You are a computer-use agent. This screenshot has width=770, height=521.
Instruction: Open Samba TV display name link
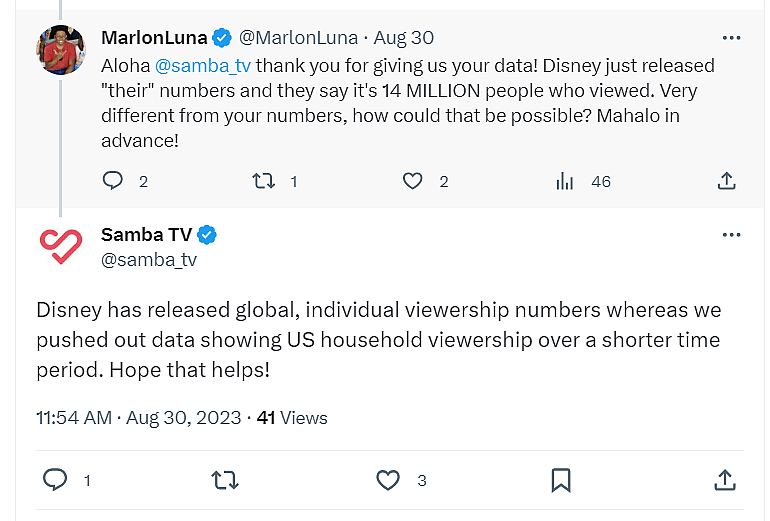pos(146,235)
